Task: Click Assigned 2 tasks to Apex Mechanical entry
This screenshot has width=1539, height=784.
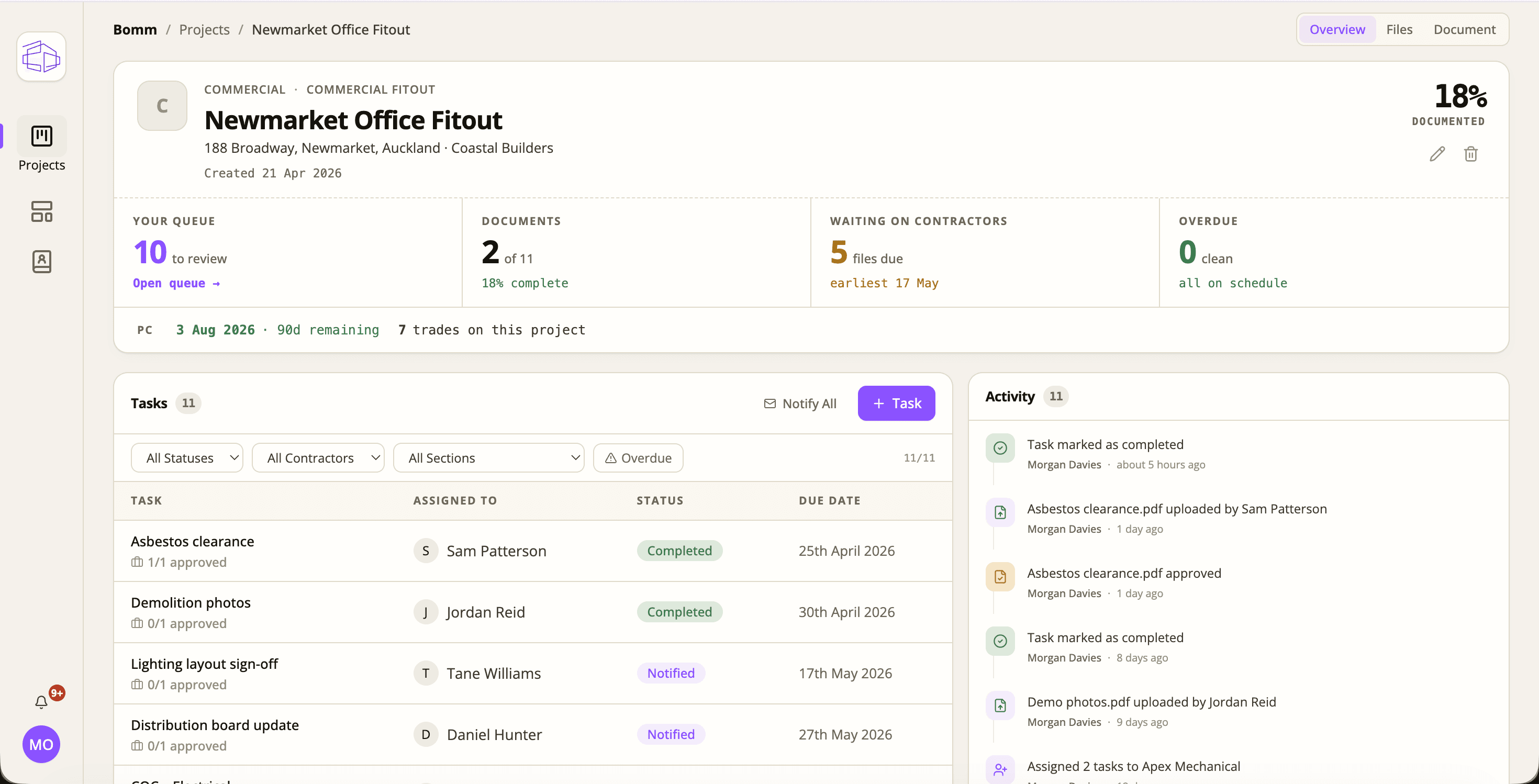Action: (1133, 766)
